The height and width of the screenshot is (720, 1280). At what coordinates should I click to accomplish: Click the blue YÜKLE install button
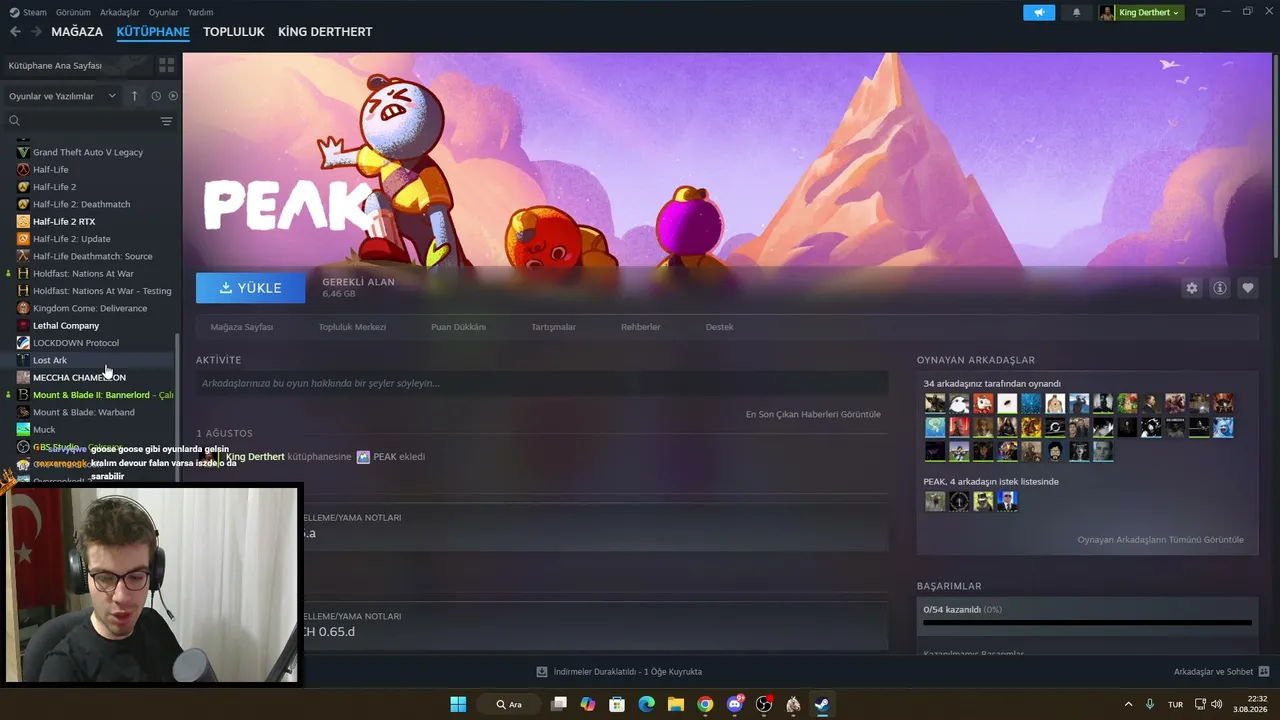click(x=251, y=288)
